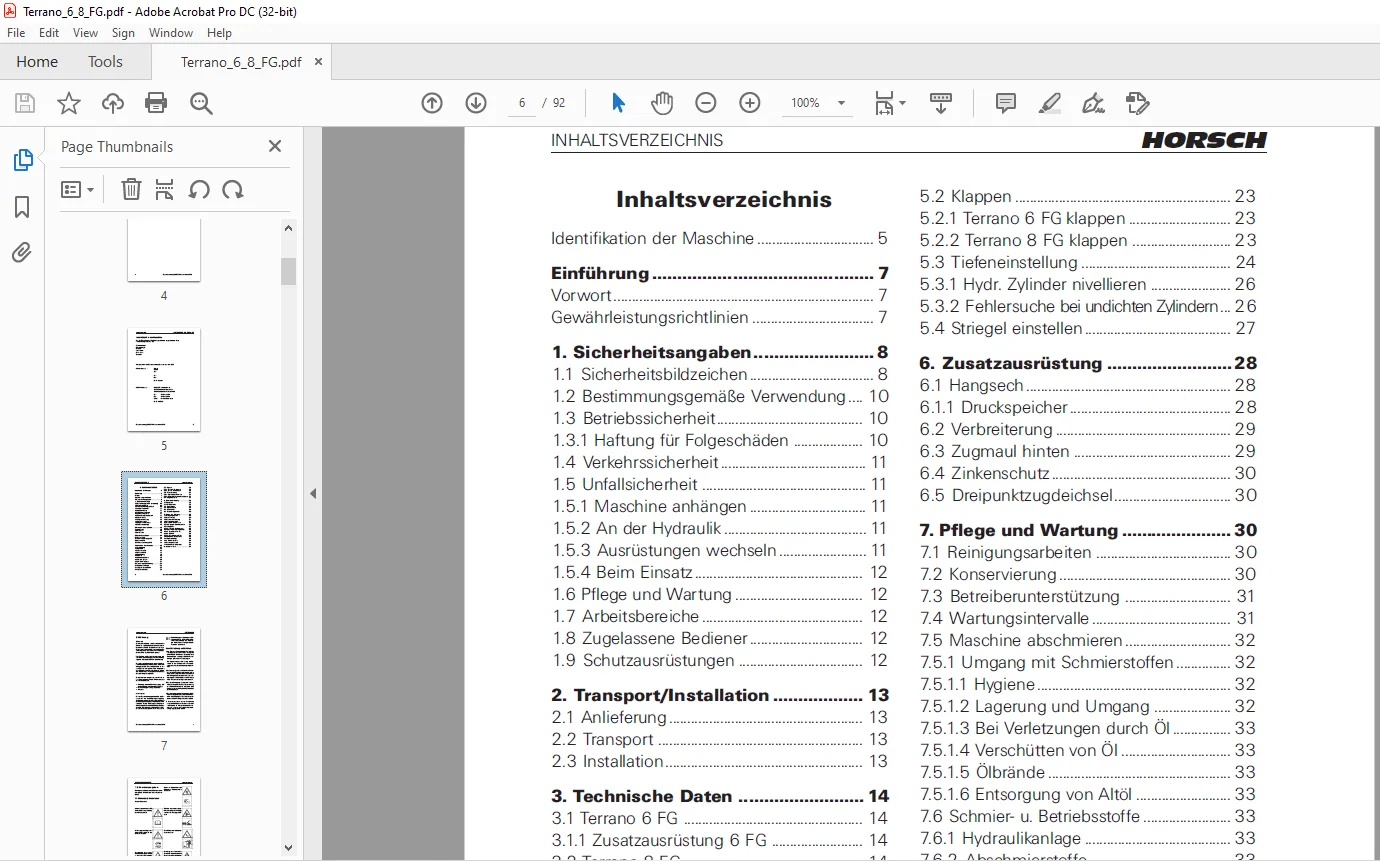The height and width of the screenshot is (861, 1380).
Task: Rotate page counterclockwise icon
Action: (199, 189)
